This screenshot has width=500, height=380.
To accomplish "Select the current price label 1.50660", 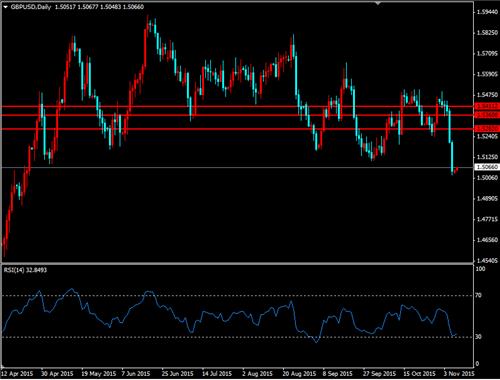I will click(x=487, y=167).
